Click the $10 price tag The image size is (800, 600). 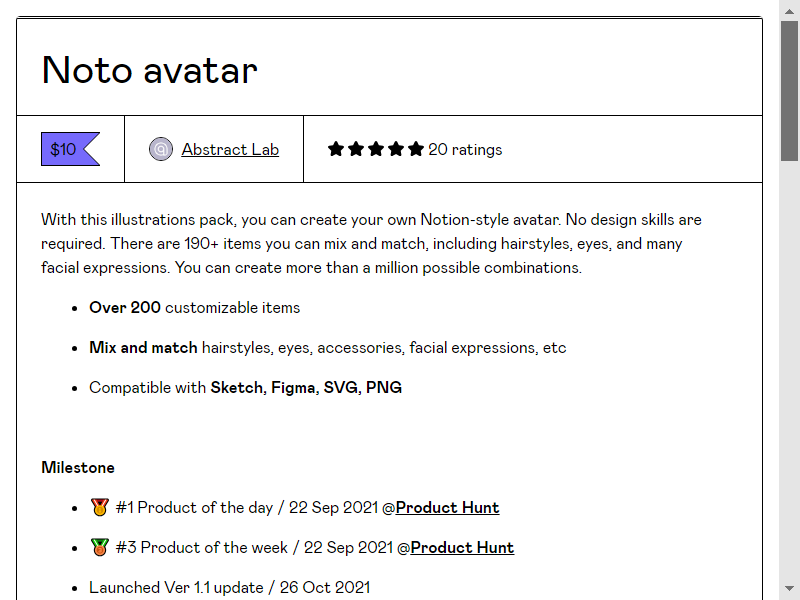70,149
